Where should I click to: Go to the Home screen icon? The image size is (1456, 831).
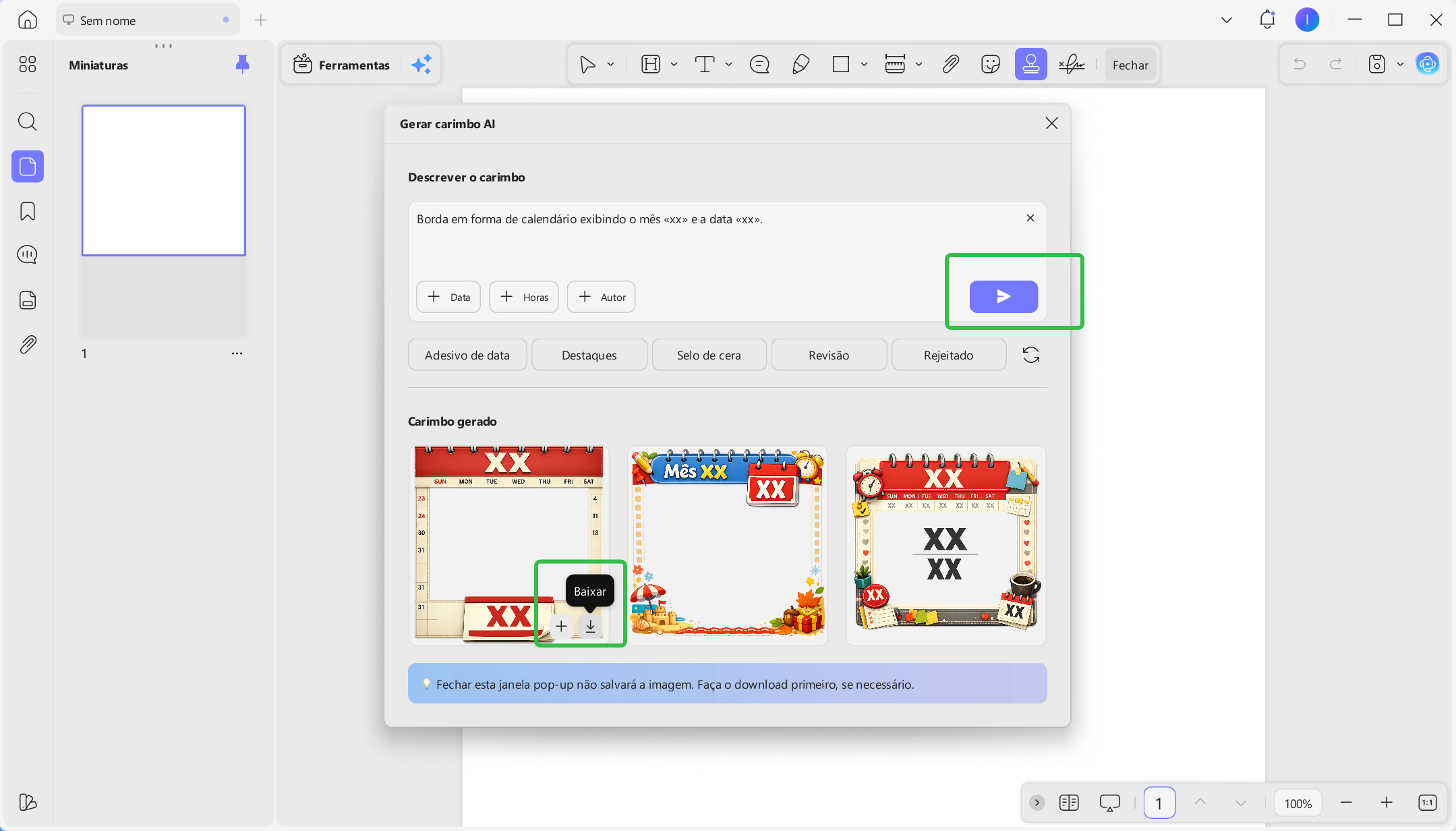(x=28, y=20)
